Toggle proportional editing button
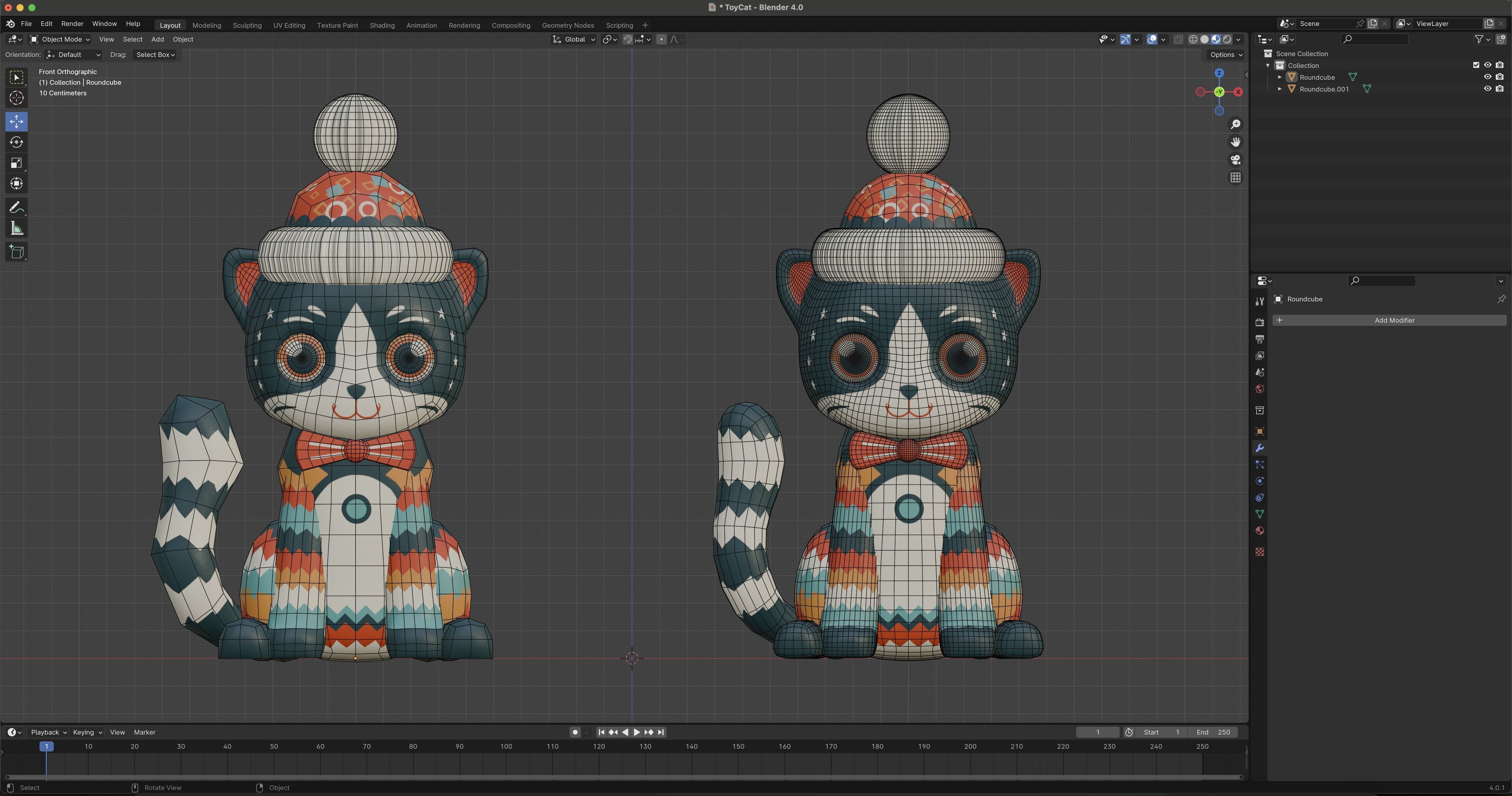Image resolution: width=1512 pixels, height=796 pixels. (661, 39)
